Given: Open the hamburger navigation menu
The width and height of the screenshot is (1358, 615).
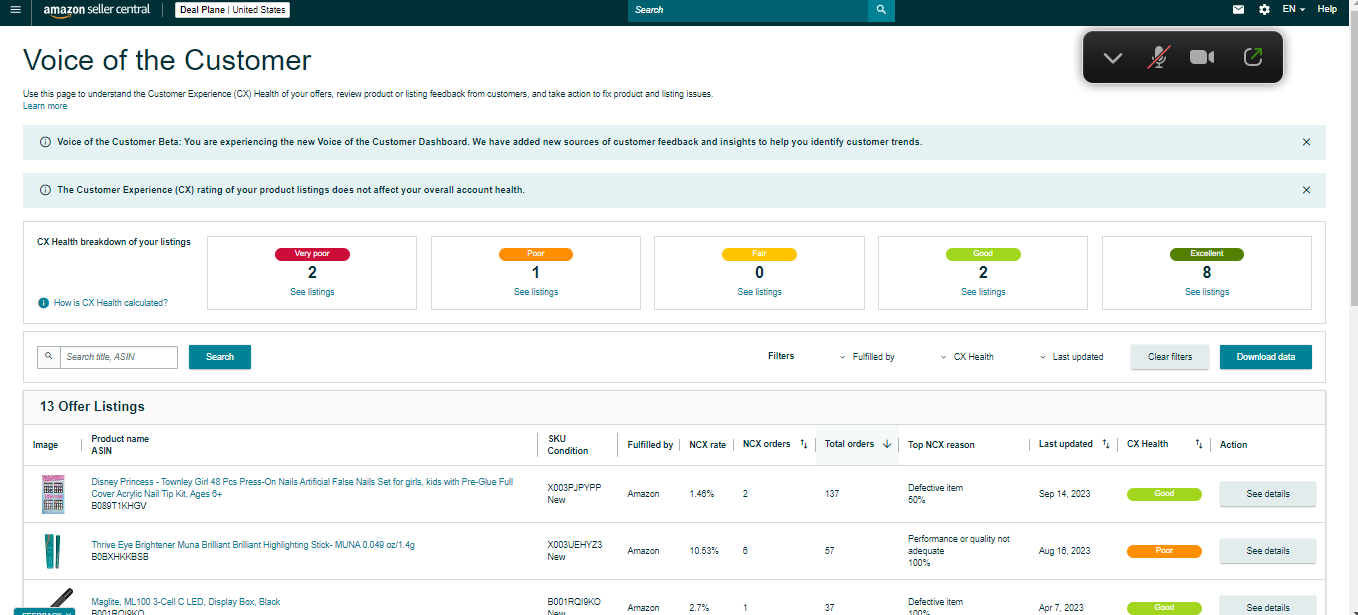Looking at the screenshot, I should [15, 10].
